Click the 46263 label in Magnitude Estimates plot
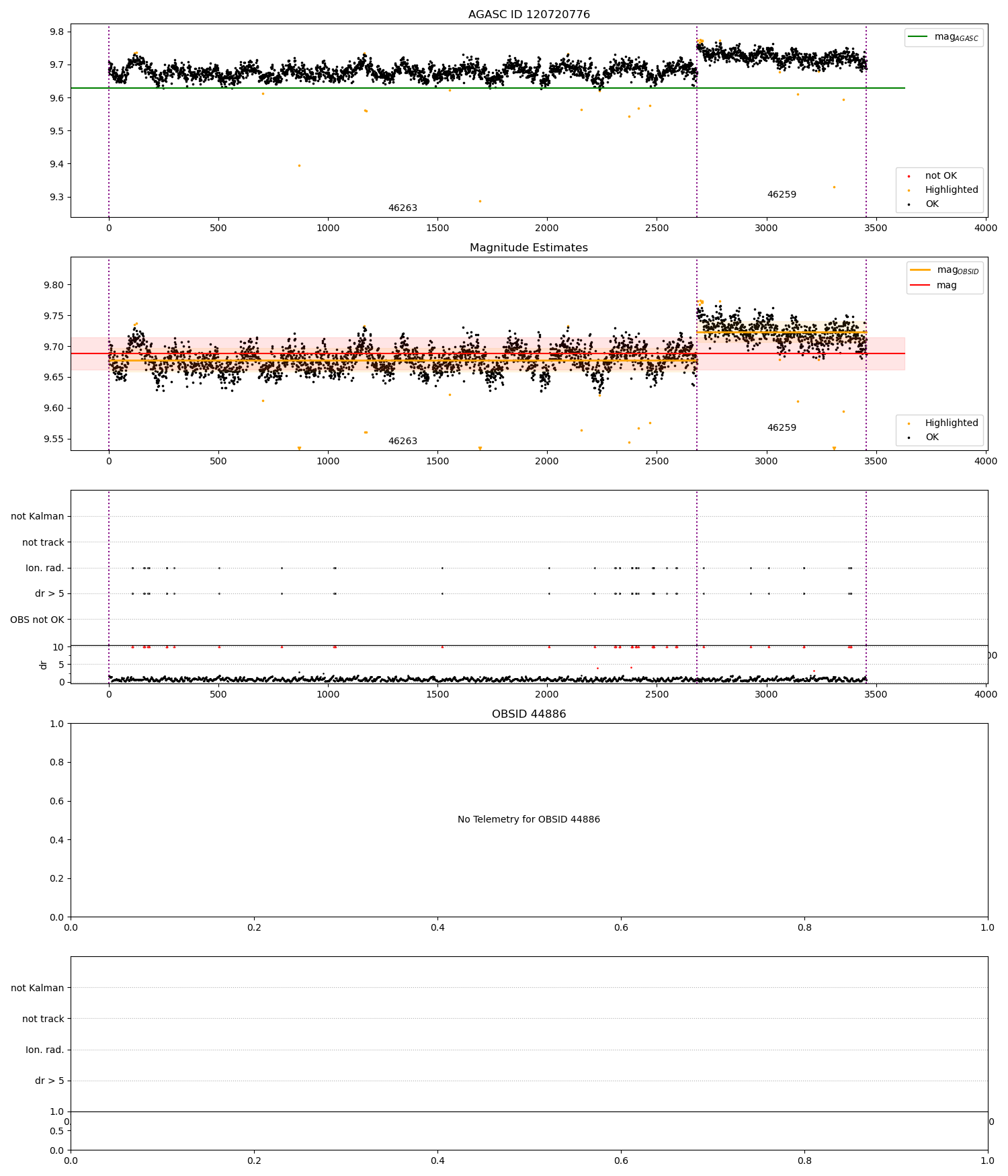Screen dimensions: 1008x1176 click(x=403, y=441)
